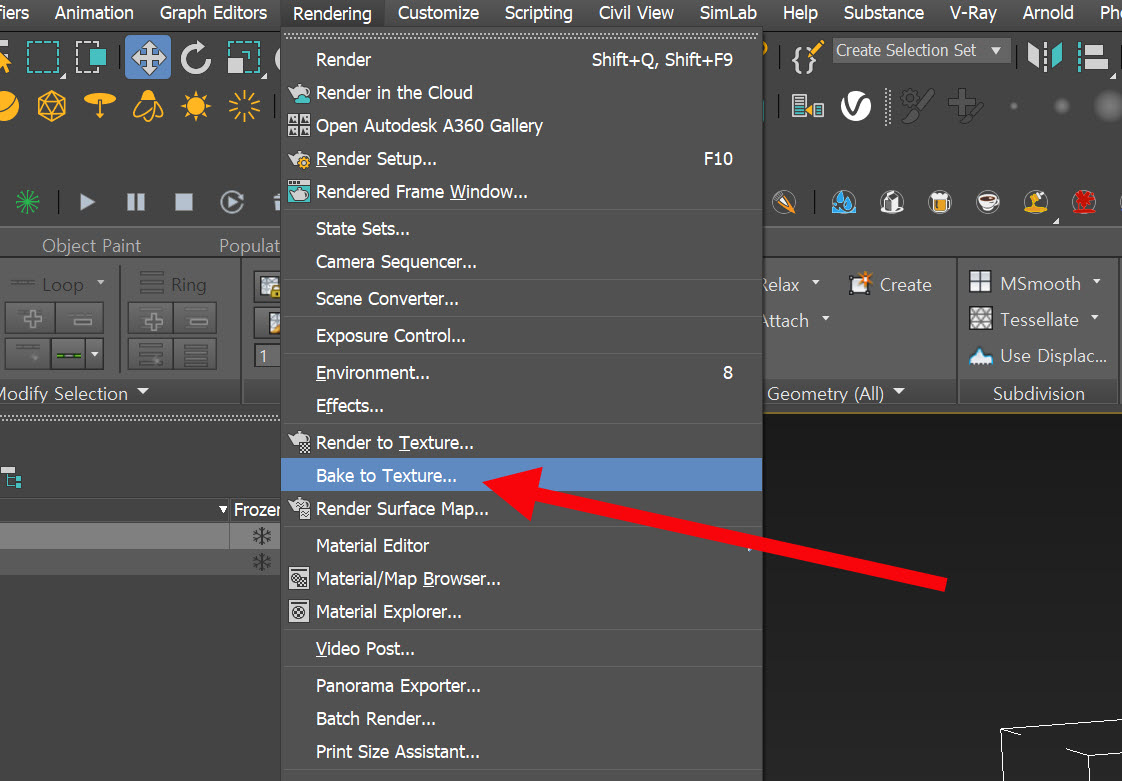
Task: Click the coffee cup preset icon
Action: coord(987,202)
